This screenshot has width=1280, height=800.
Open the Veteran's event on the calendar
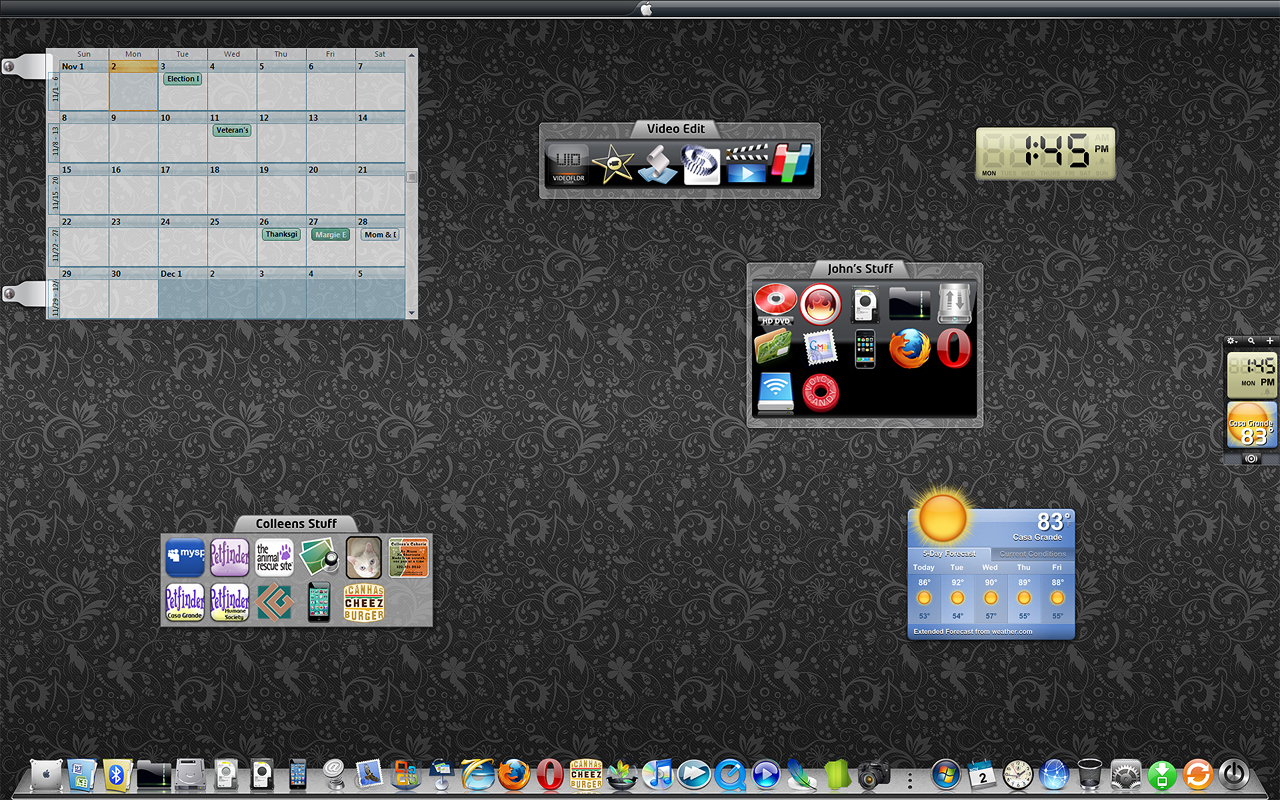pos(231,130)
